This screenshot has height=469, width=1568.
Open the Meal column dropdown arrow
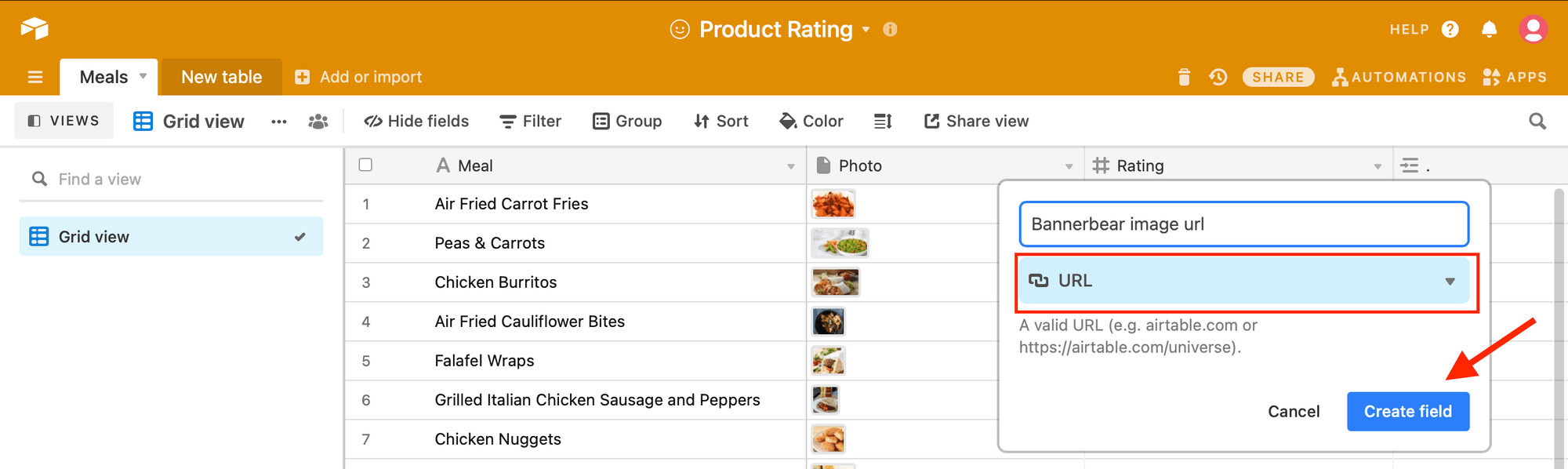(790, 166)
